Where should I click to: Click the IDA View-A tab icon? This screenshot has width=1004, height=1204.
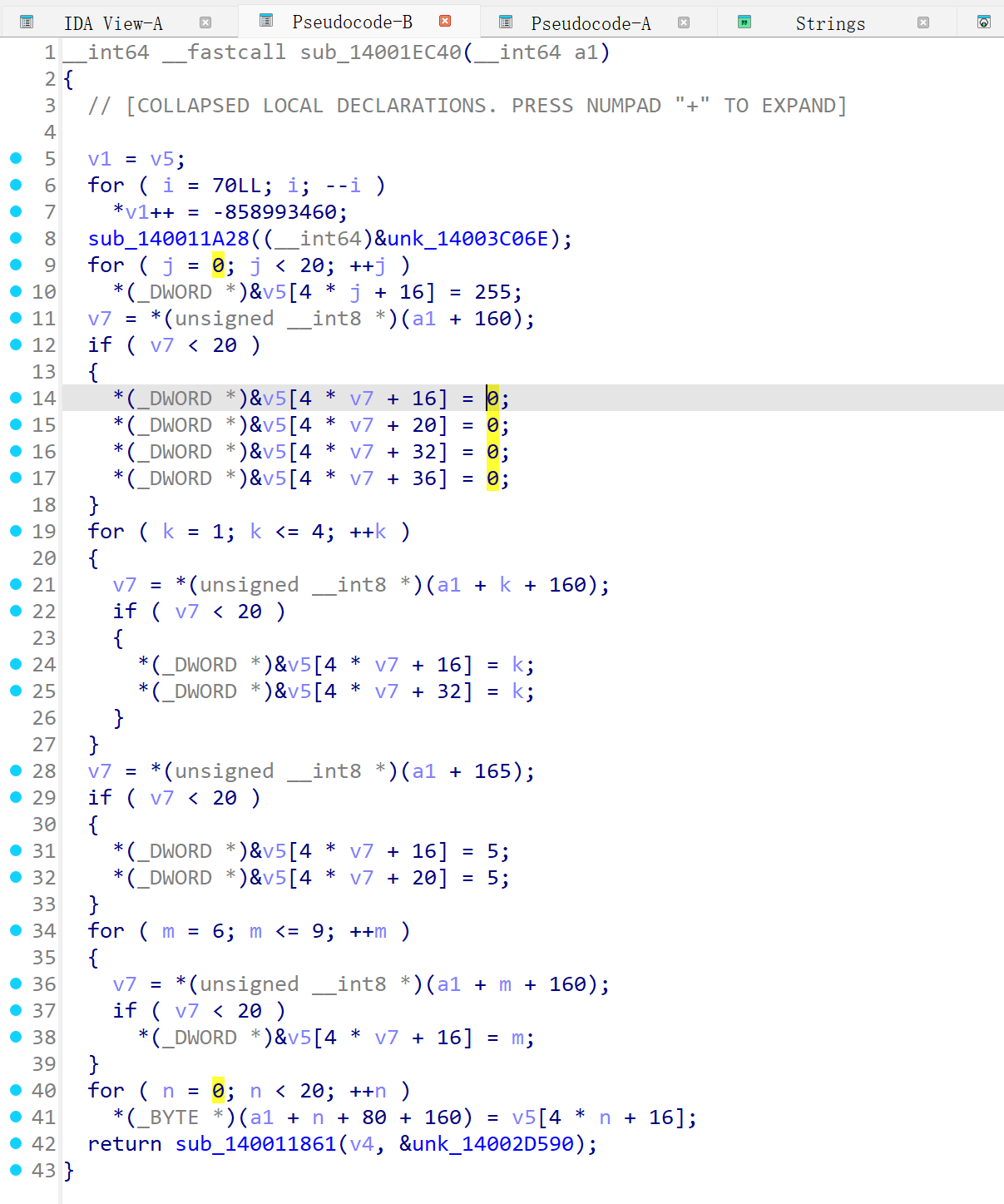click(27, 22)
